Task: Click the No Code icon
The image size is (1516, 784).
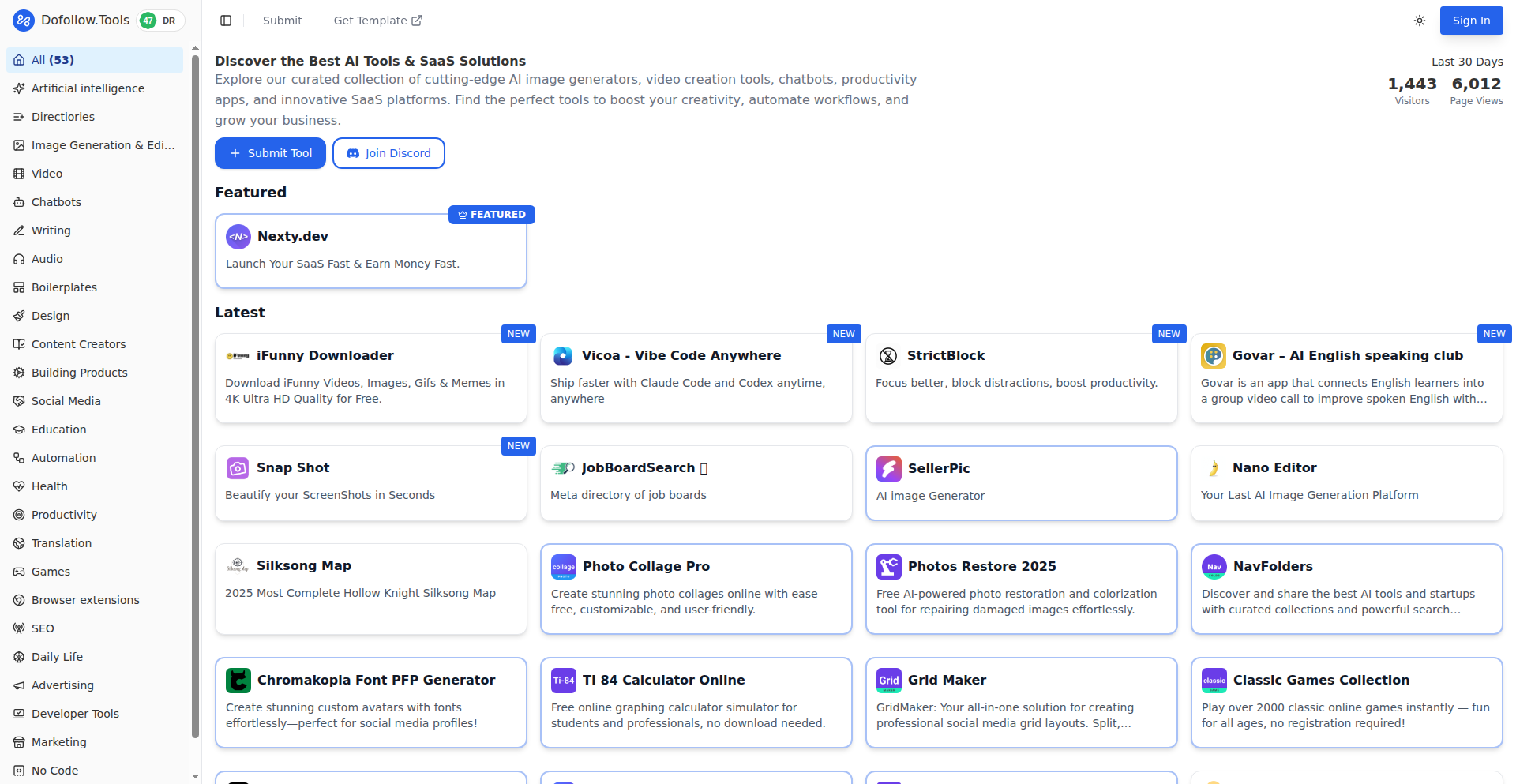Action: [19, 771]
